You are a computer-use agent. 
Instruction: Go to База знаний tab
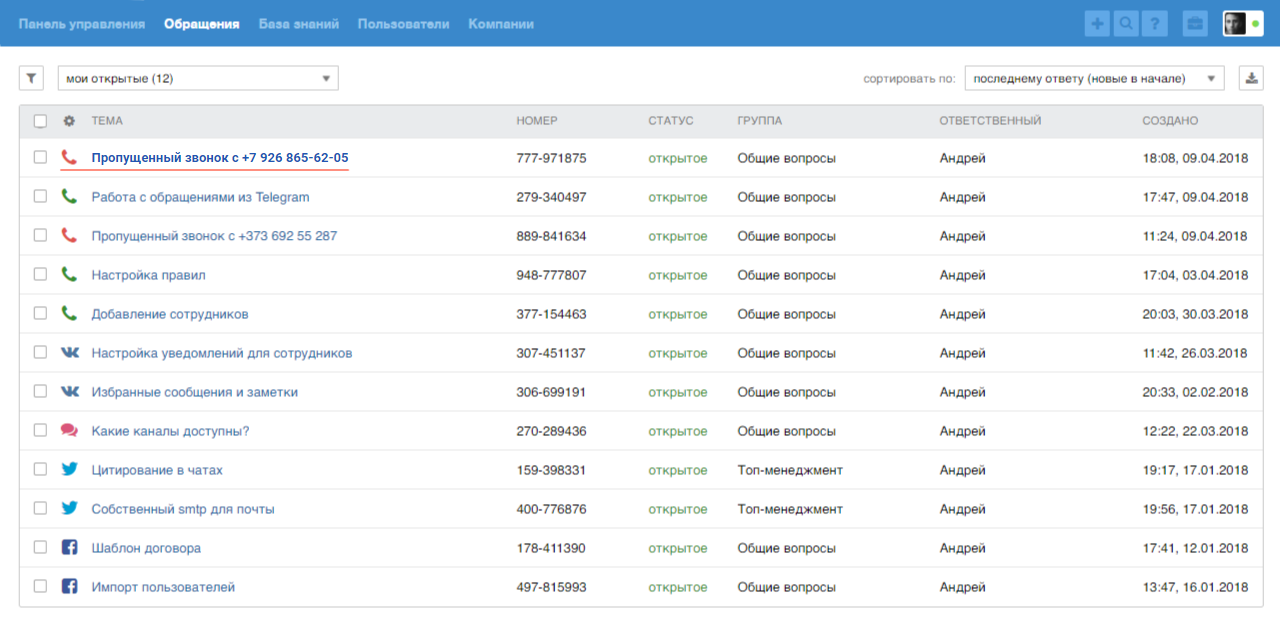298,24
